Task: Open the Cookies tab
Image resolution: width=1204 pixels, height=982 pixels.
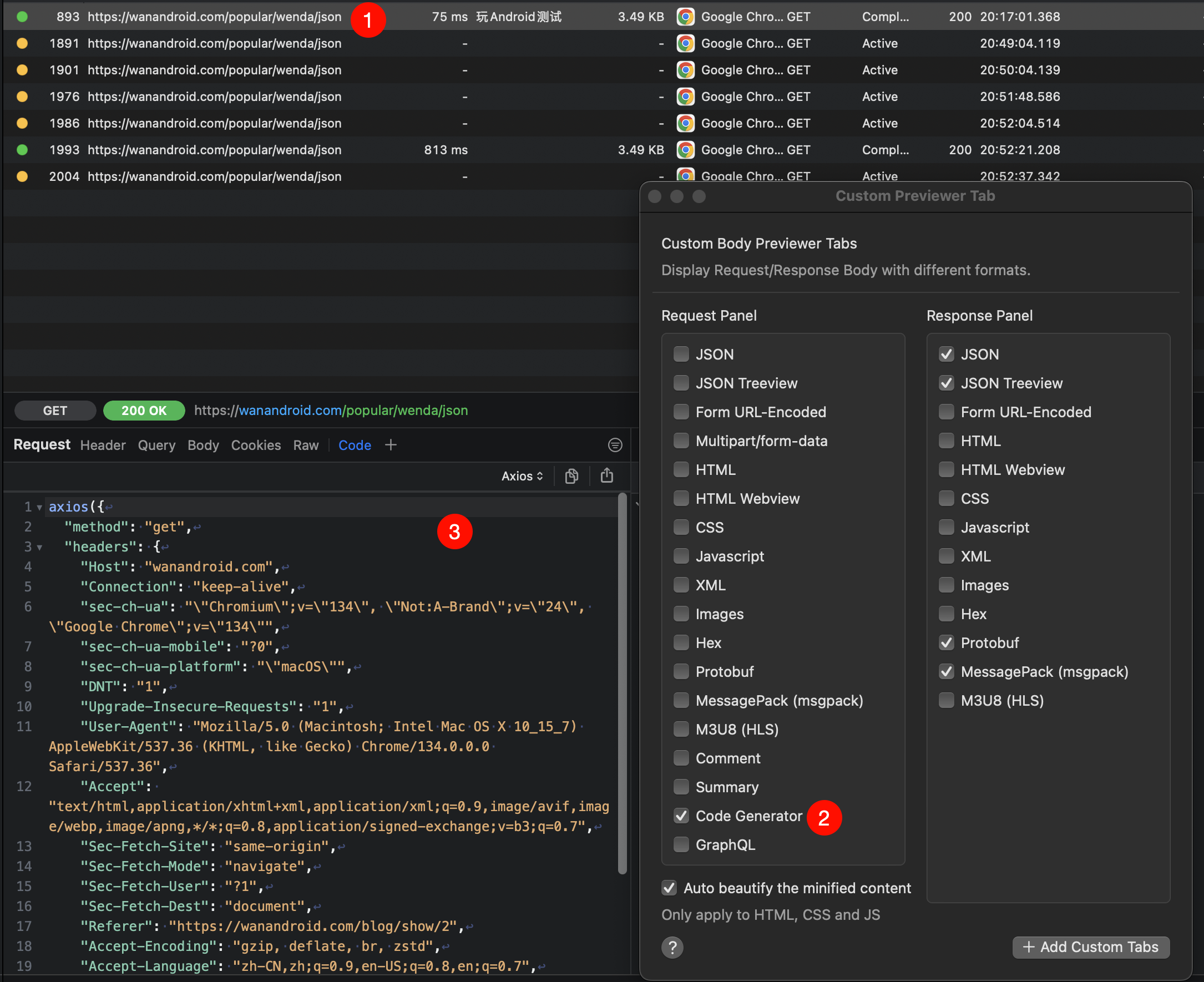Action: point(256,445)
